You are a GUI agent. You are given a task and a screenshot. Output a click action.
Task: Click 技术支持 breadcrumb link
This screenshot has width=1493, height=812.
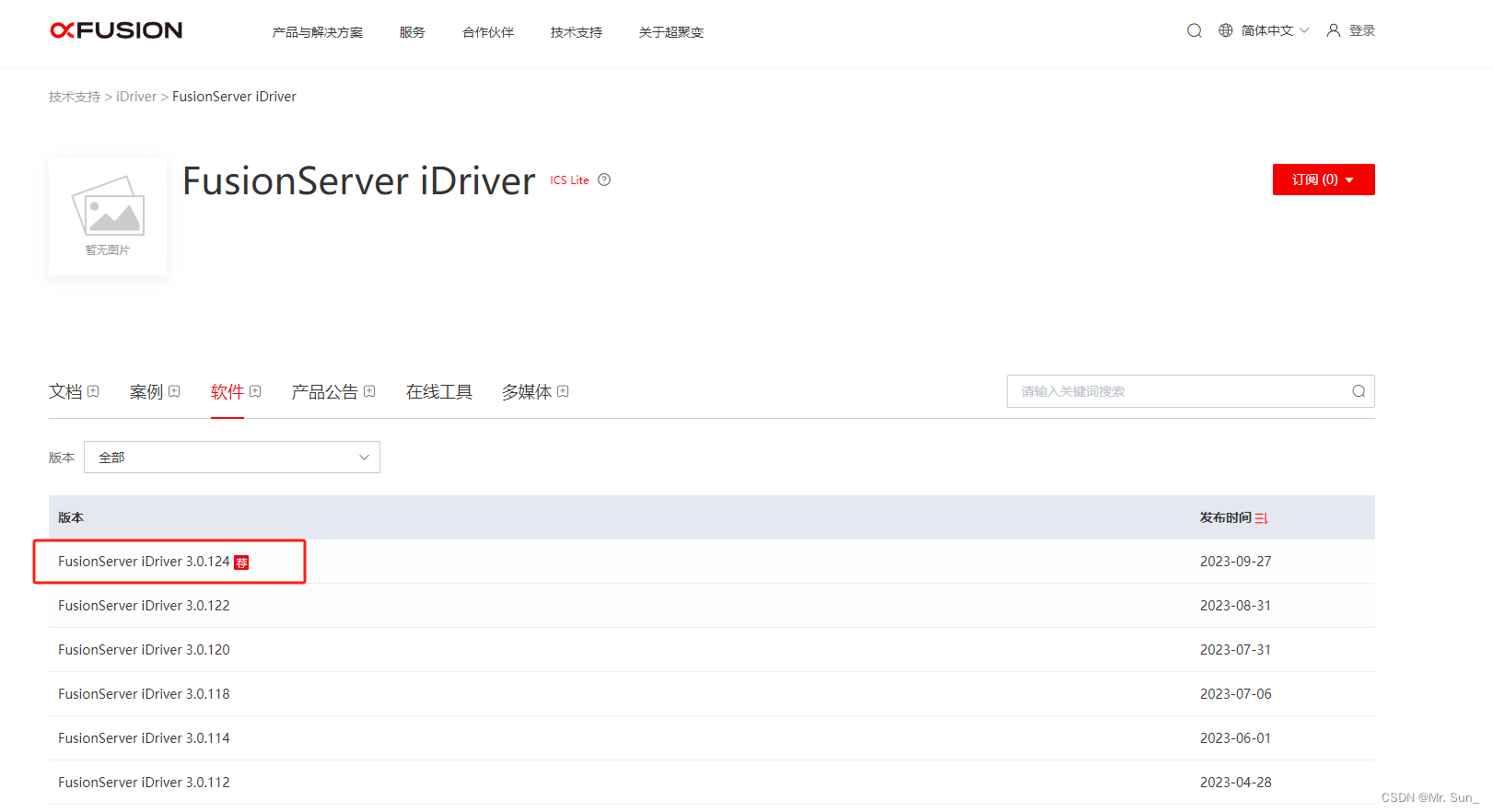tap(75, 97)
